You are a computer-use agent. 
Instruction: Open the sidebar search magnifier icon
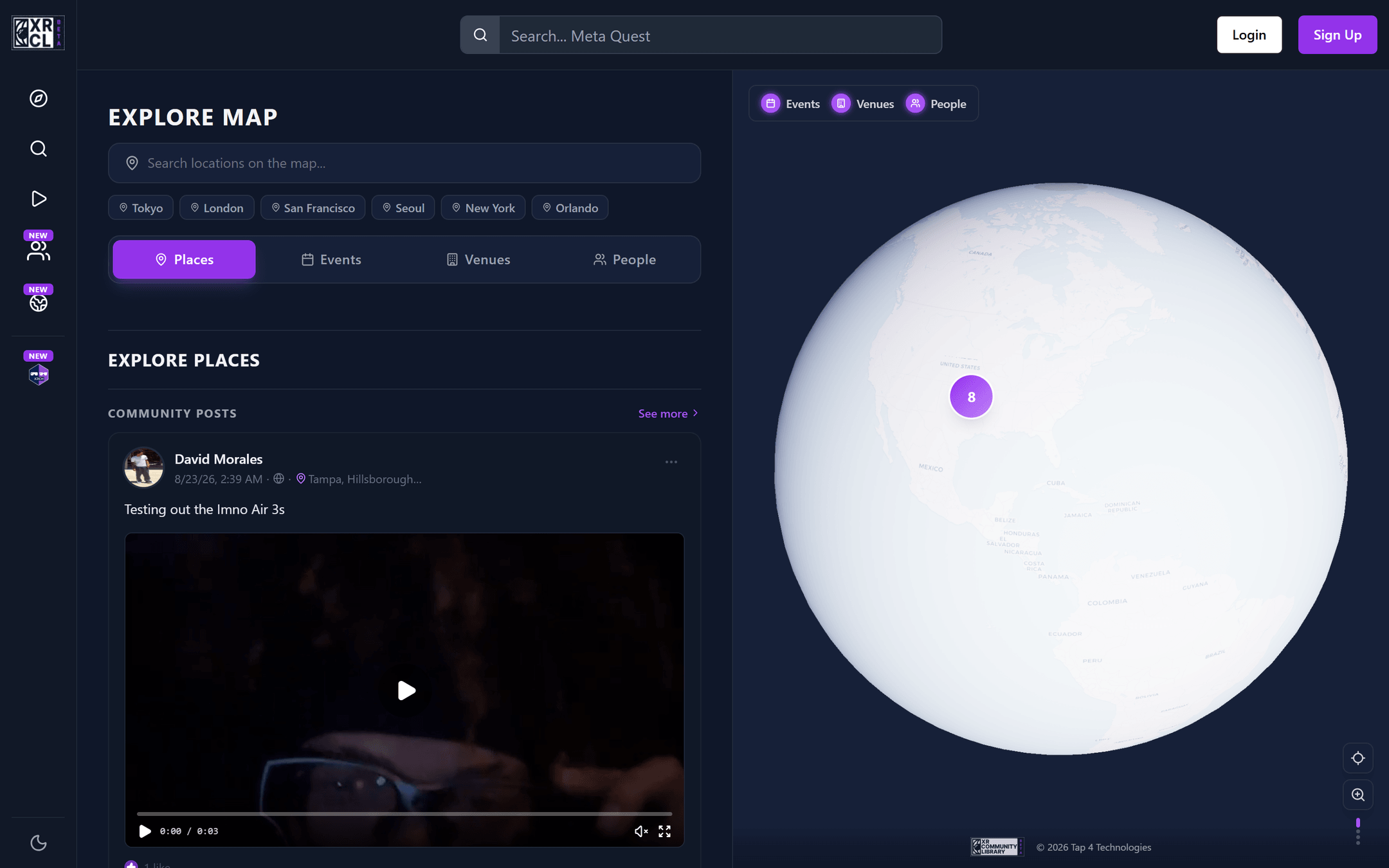pyautogui.click(x=39, y=149)
